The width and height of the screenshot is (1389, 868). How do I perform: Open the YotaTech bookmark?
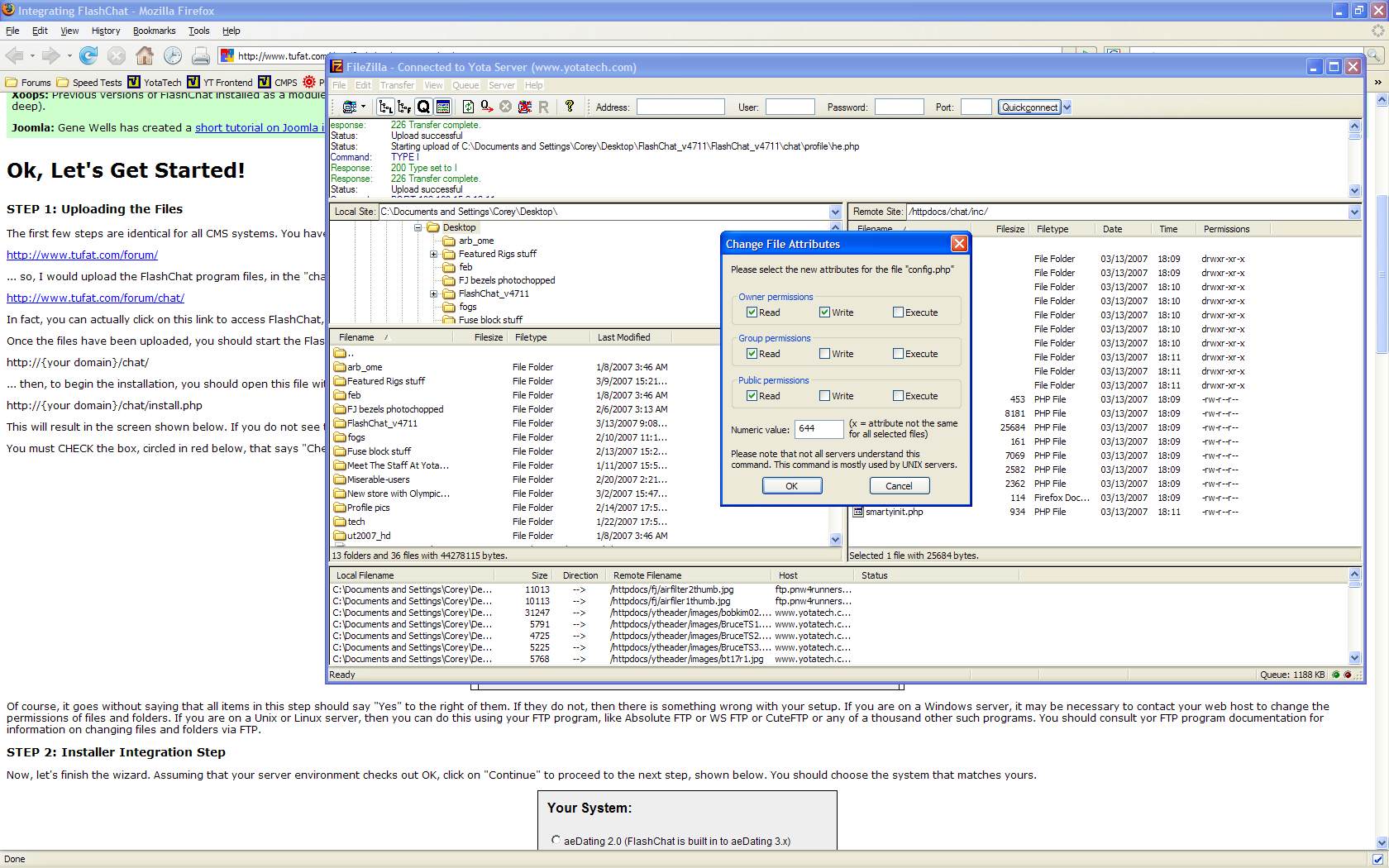tap(155, 82)
